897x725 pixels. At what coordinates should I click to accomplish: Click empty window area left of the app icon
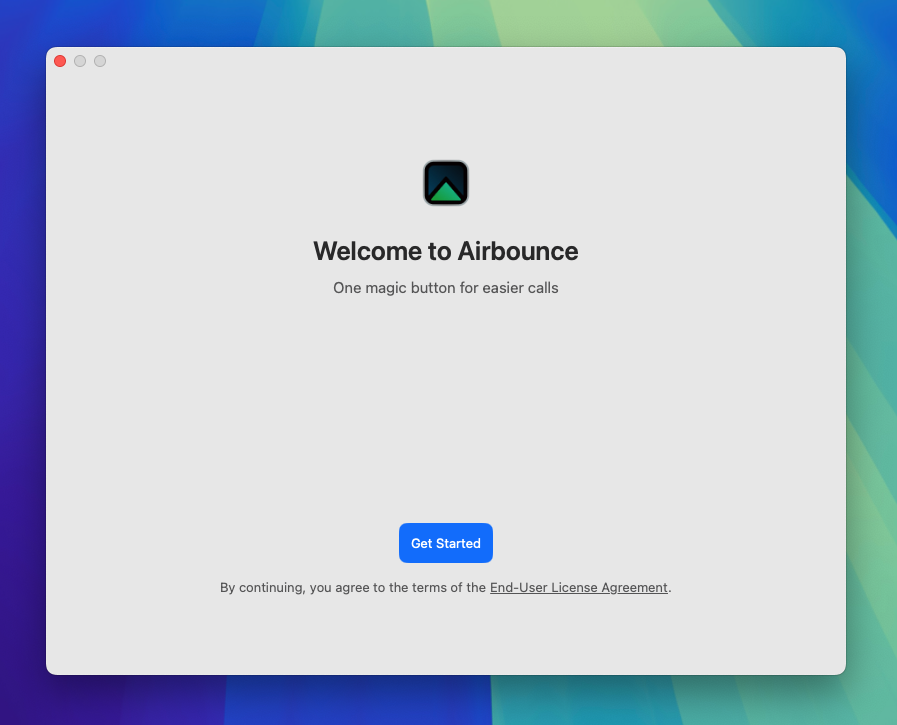250,183
